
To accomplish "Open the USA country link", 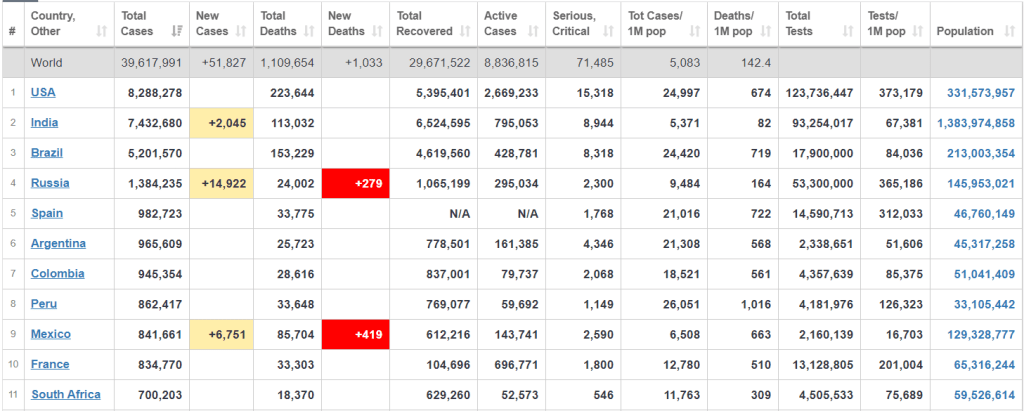I will [43, 92].
